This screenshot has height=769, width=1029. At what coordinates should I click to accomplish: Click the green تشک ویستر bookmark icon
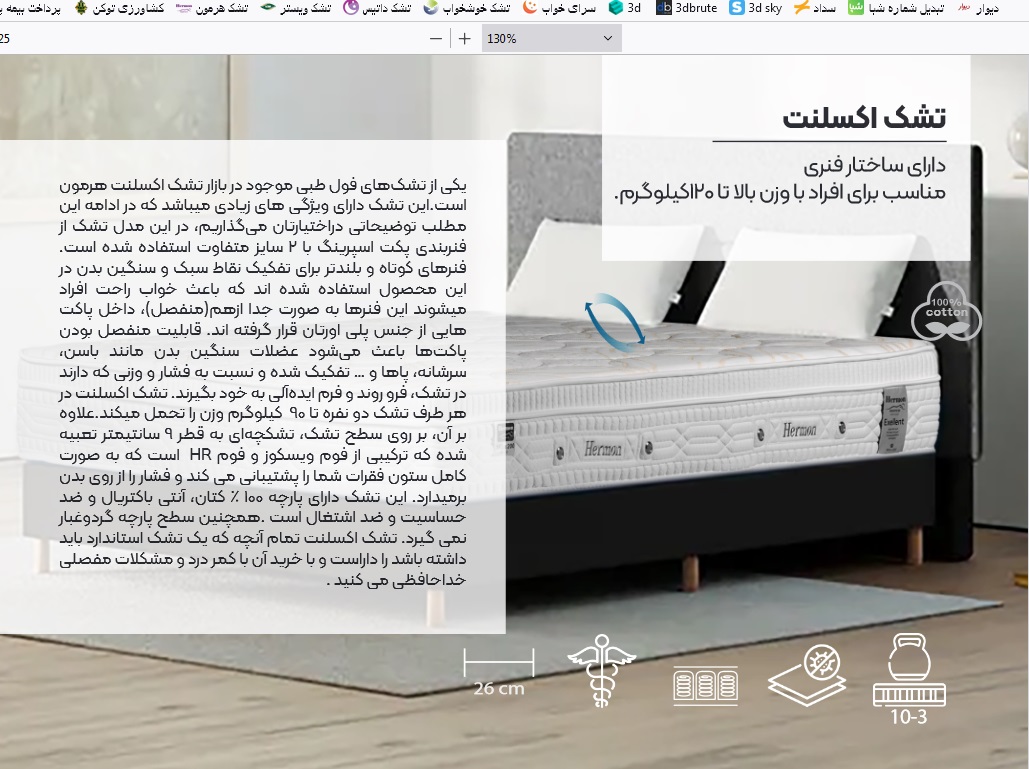[x=268, y=8]
